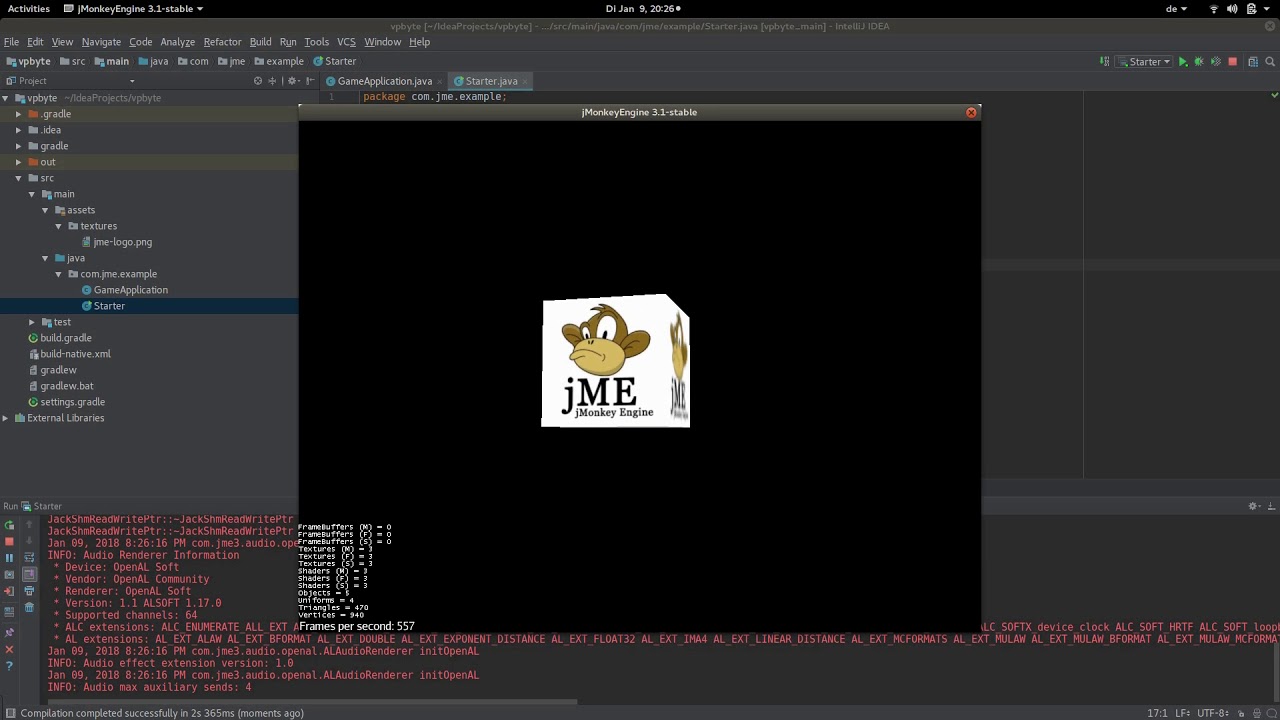1280x720 pixels.
Task: Run the Starter configuration with green play icon
Action: 1183,61
